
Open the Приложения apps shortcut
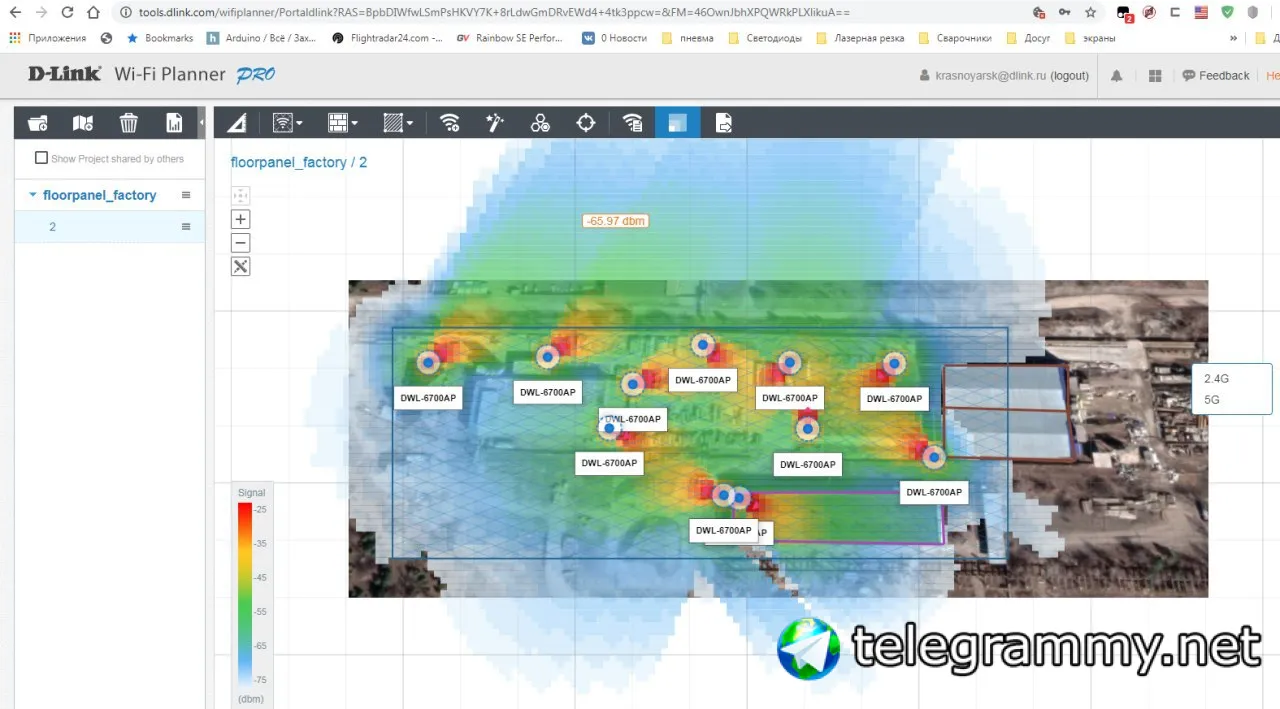pos(47,38)
